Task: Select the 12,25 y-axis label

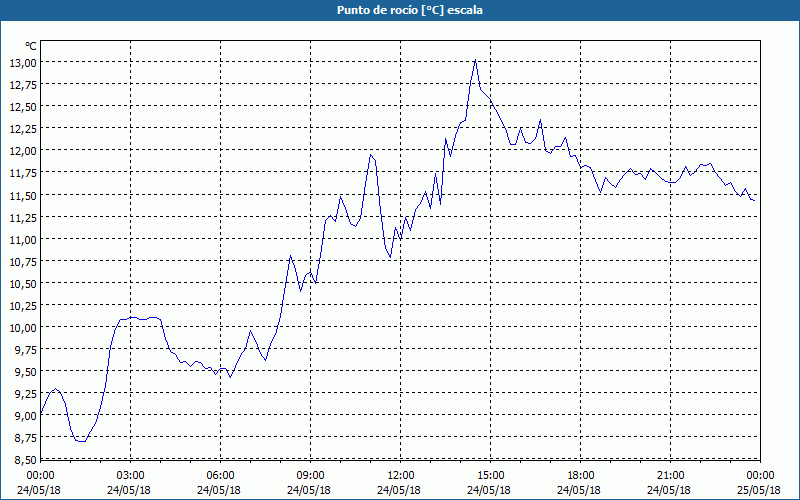Action: click(23, 129)
